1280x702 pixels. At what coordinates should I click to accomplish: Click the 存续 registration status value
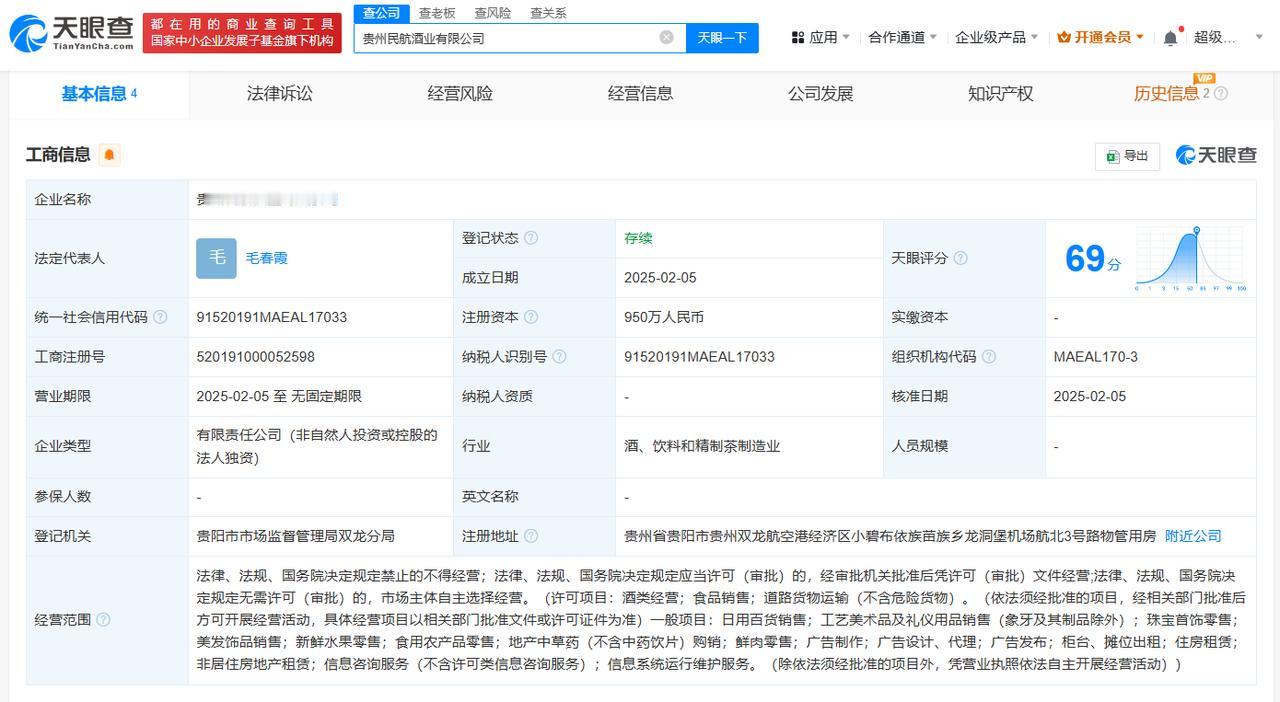[638, 238]
